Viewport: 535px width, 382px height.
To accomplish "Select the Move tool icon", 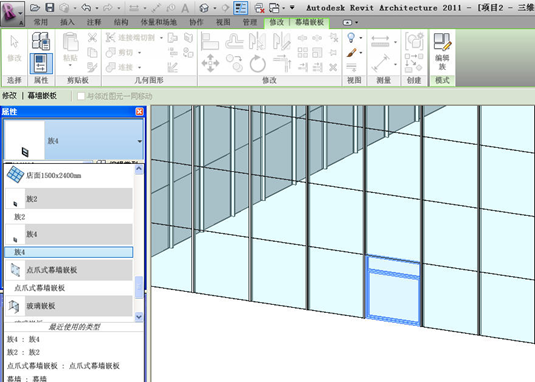I will pos(210,63).
